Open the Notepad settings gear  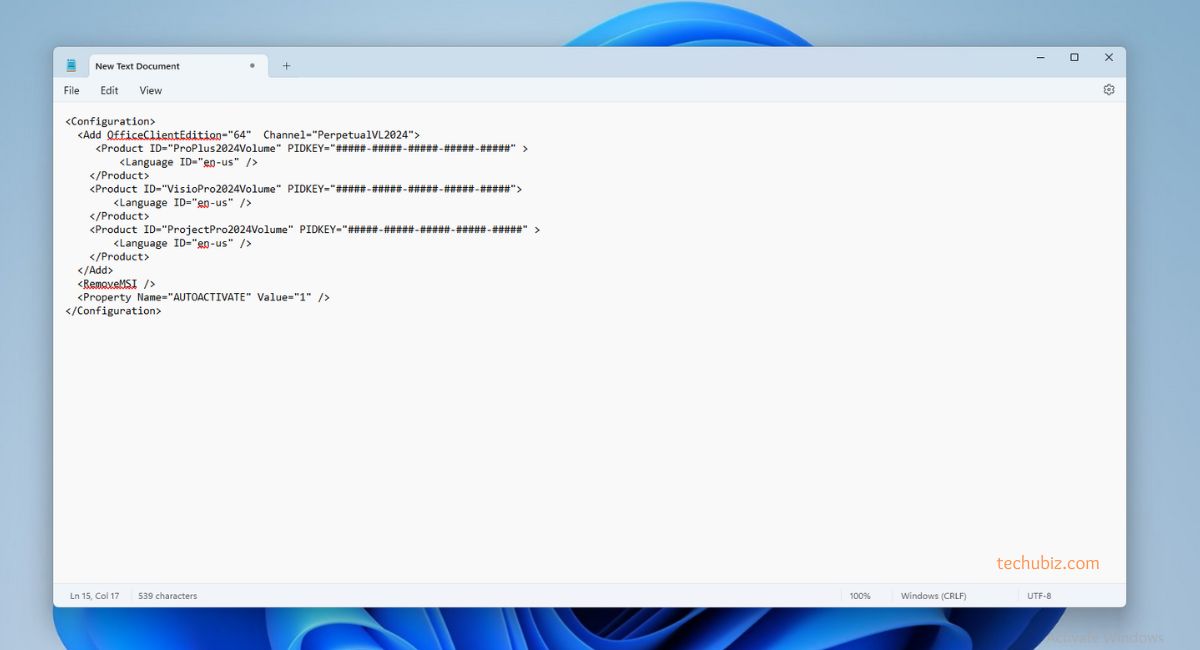click(x=1108, y=90)
